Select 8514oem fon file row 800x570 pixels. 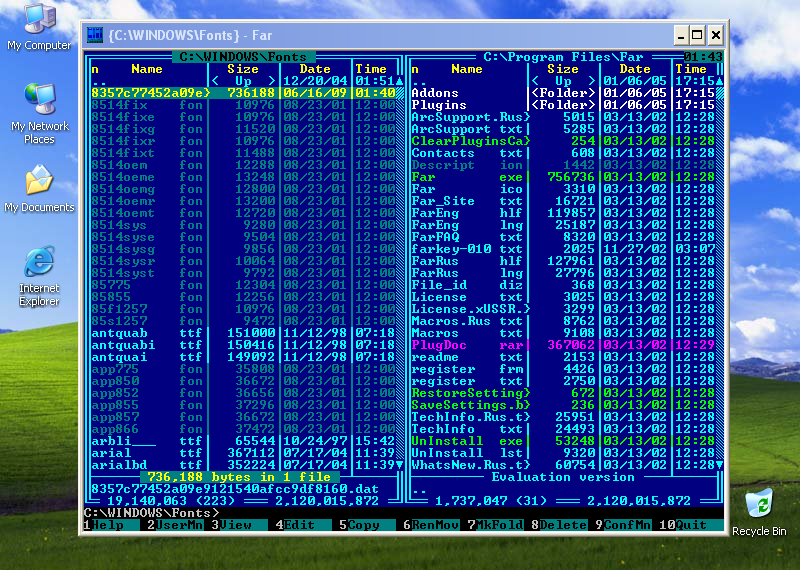(x=243, y=165)
